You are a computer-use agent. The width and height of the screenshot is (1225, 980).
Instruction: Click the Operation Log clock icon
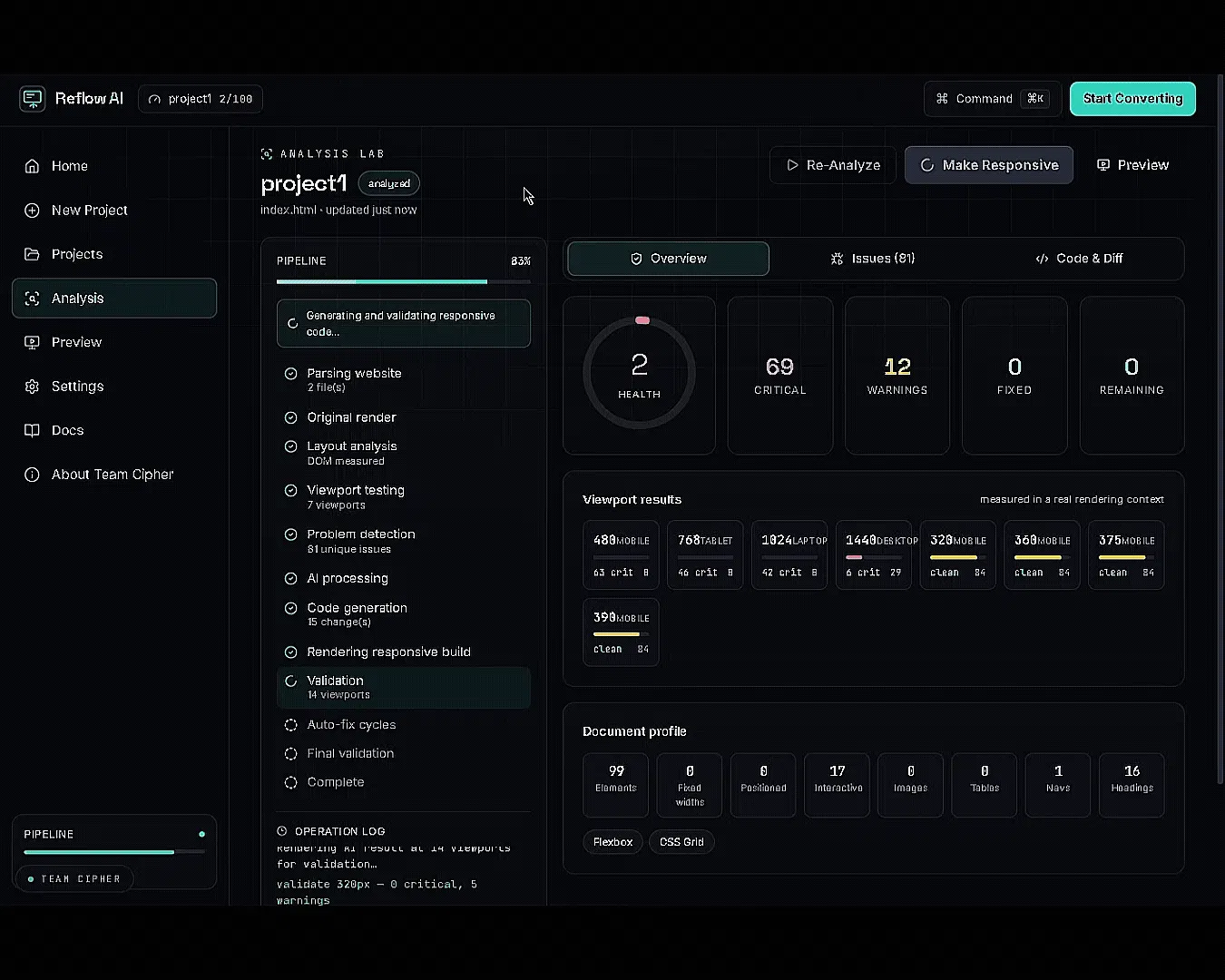click(x=281, y=831)
